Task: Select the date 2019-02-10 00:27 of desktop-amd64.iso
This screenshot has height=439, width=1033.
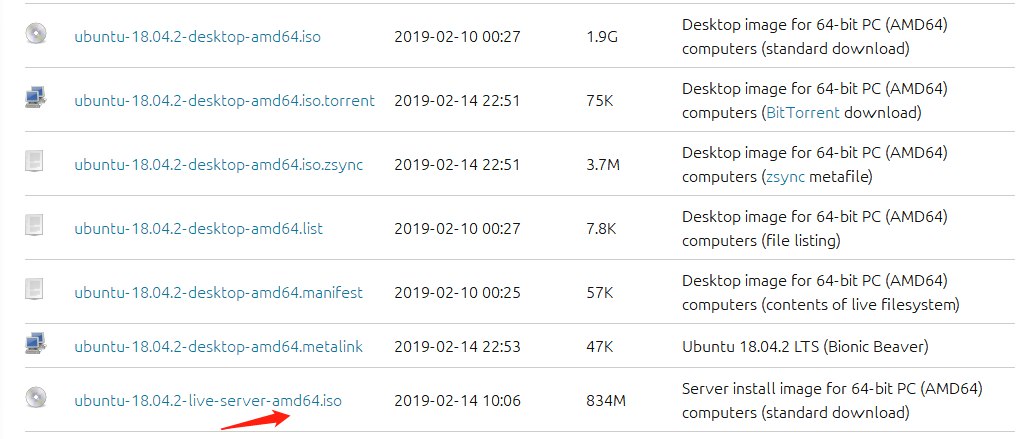Action: pos(457,37)
